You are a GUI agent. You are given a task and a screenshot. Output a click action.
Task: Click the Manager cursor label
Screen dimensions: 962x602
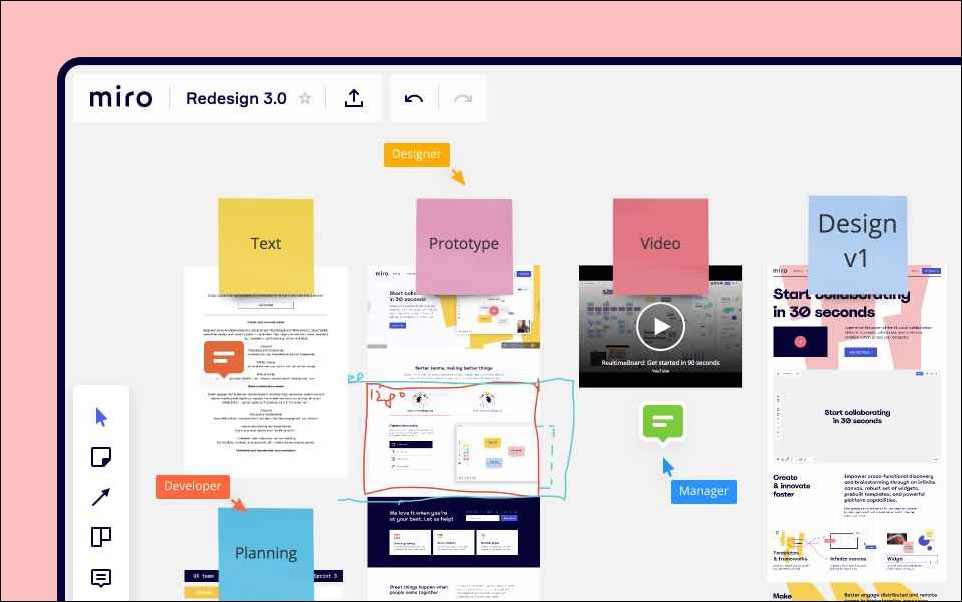click(704, 492)
